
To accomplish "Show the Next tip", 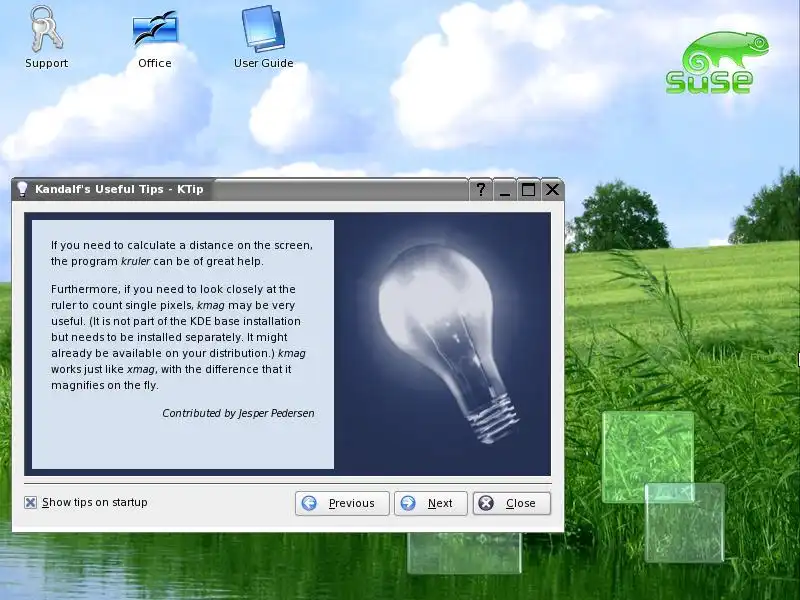I will point(431,503).
